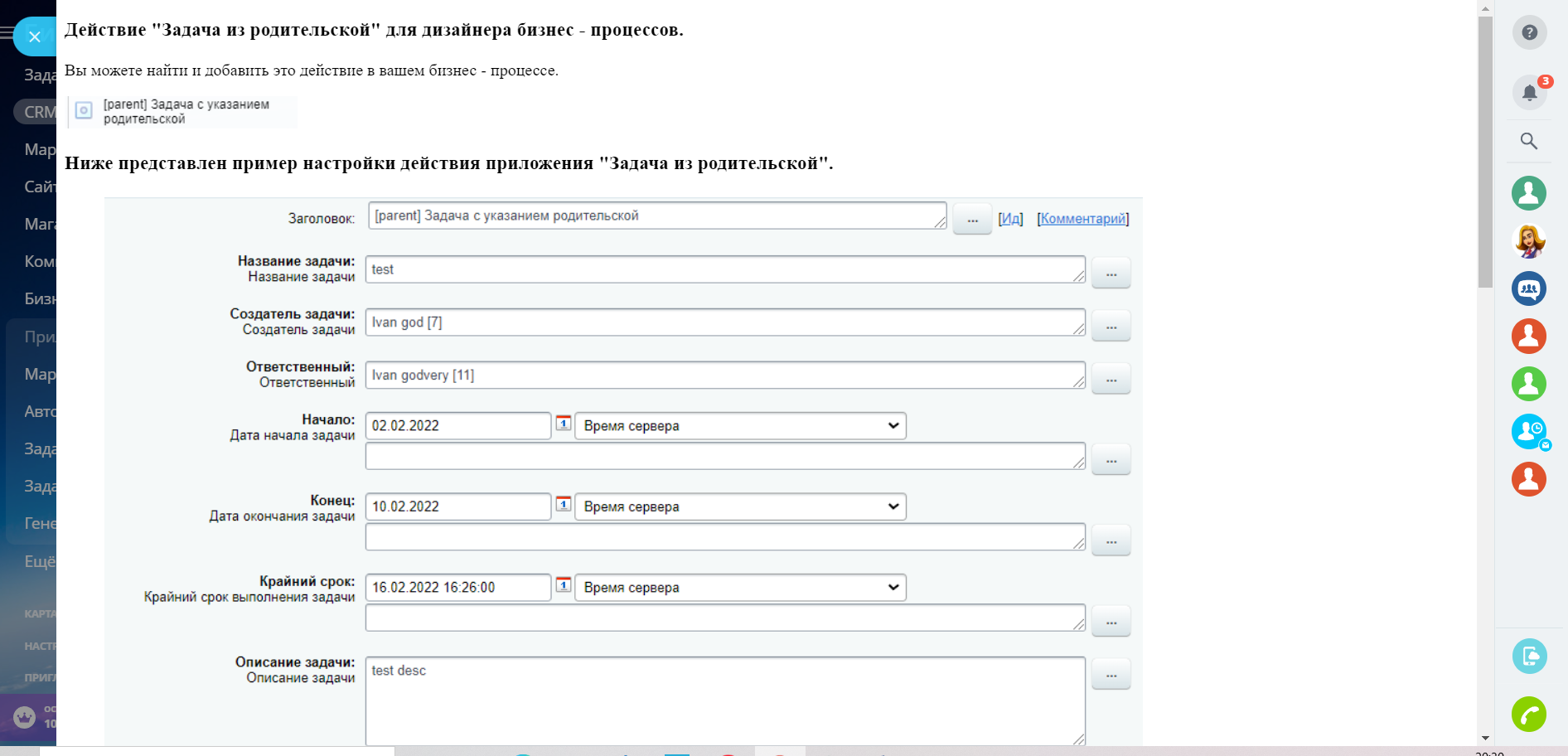Open the CRM sidebar menu item
This screenshot has width=1568, height=756.
pos(36,112)
